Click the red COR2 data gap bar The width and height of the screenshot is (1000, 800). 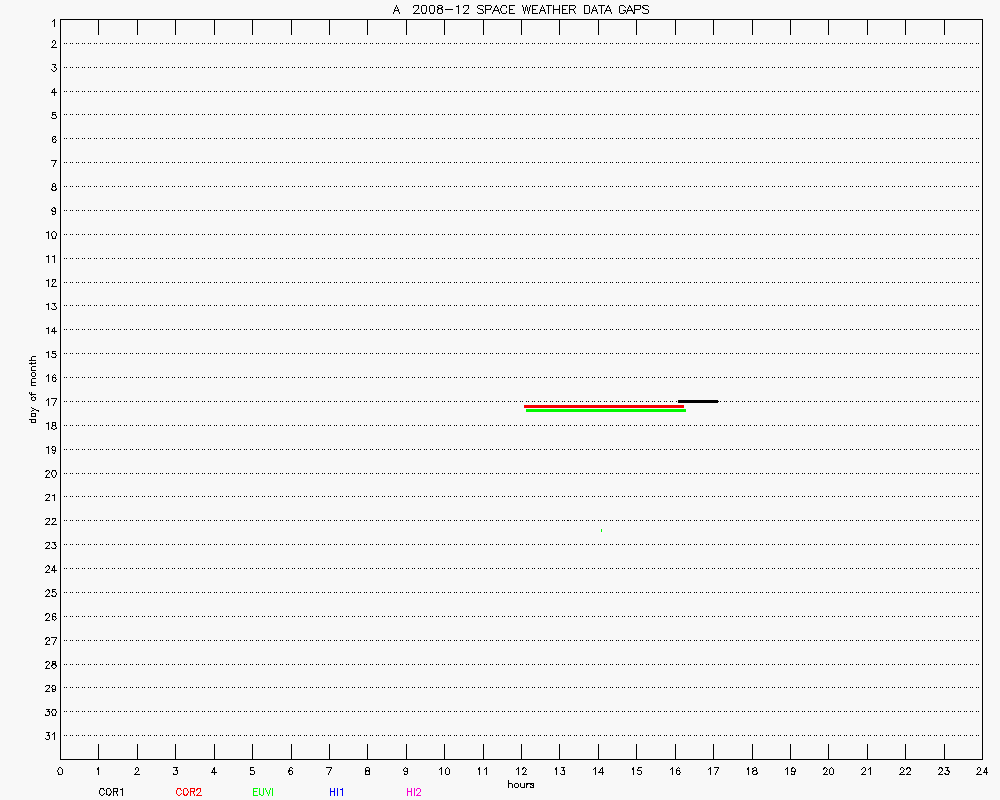click(x=604, y=406)
